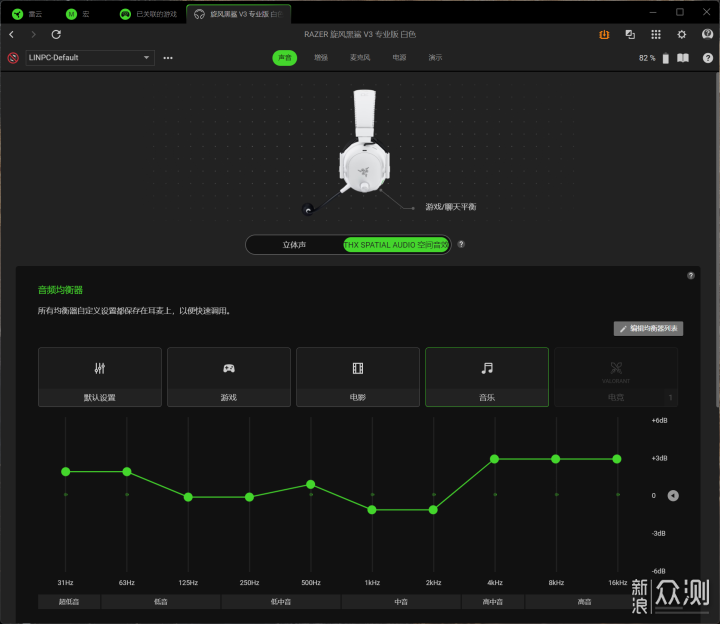Click the 8kHz equalizer slider handle
This screenshot has width=720, height=624.
coord(556,459)
